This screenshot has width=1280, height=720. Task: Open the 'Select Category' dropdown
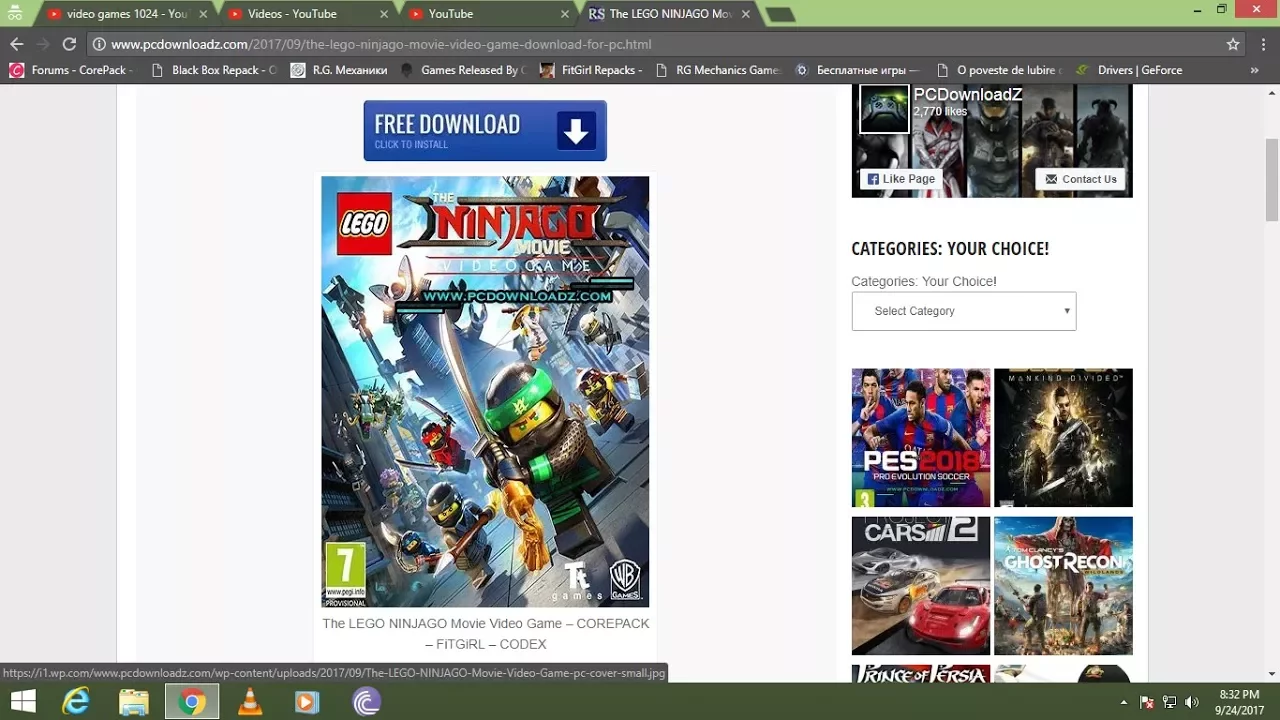964,311
